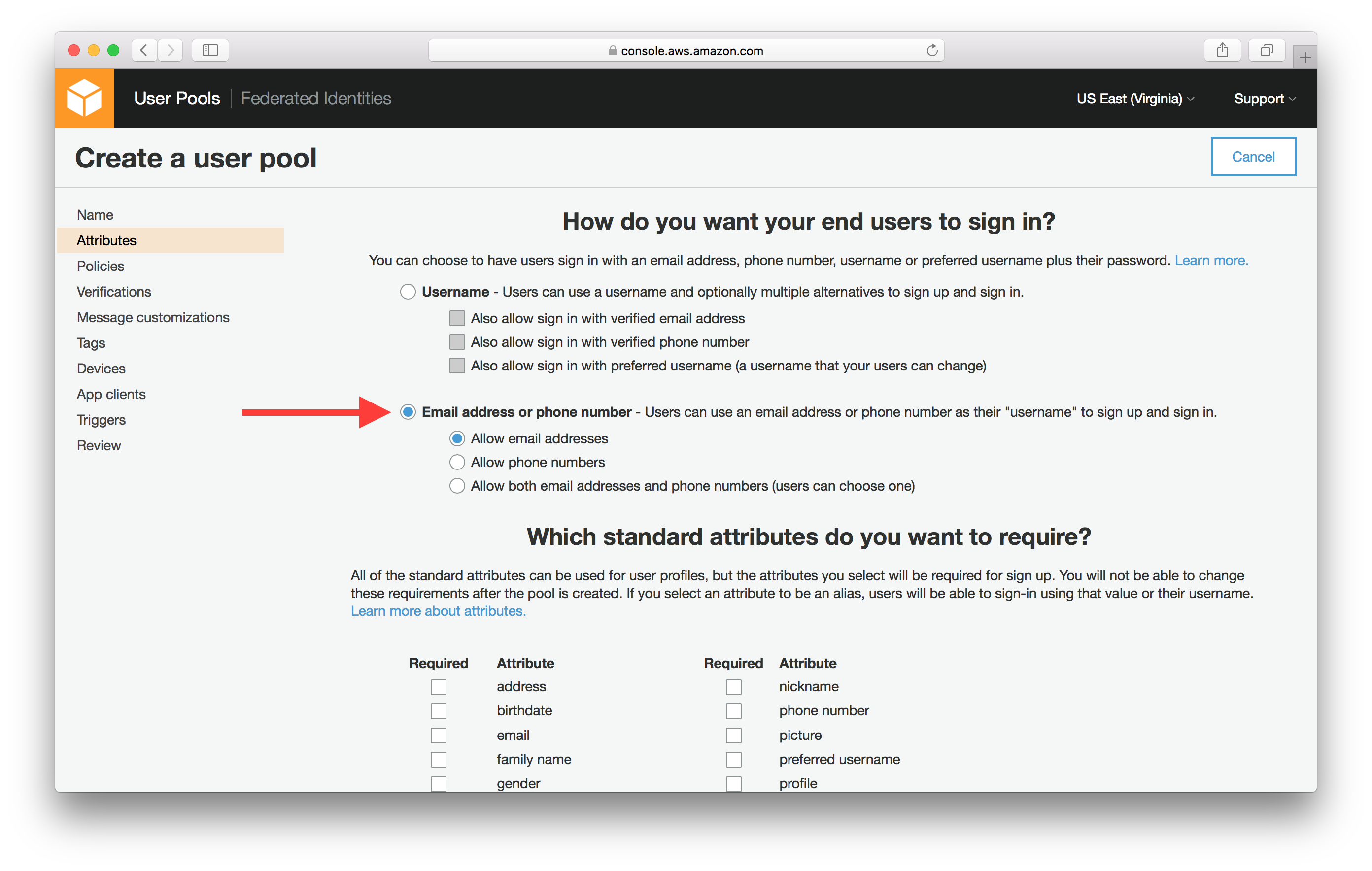The image size is (1372, 871).
Task: Go to the Policies step in sidebar
Action: point(100,266)
